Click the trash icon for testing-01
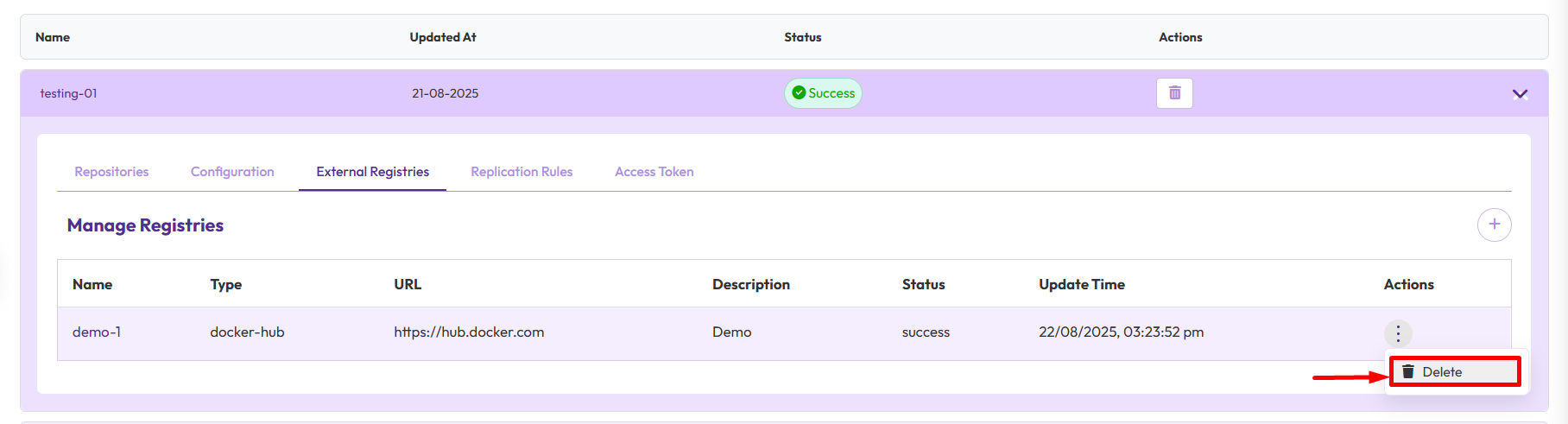Image resolution: width=1568 pixels, height=424 pixels. tap(1174, 93)
